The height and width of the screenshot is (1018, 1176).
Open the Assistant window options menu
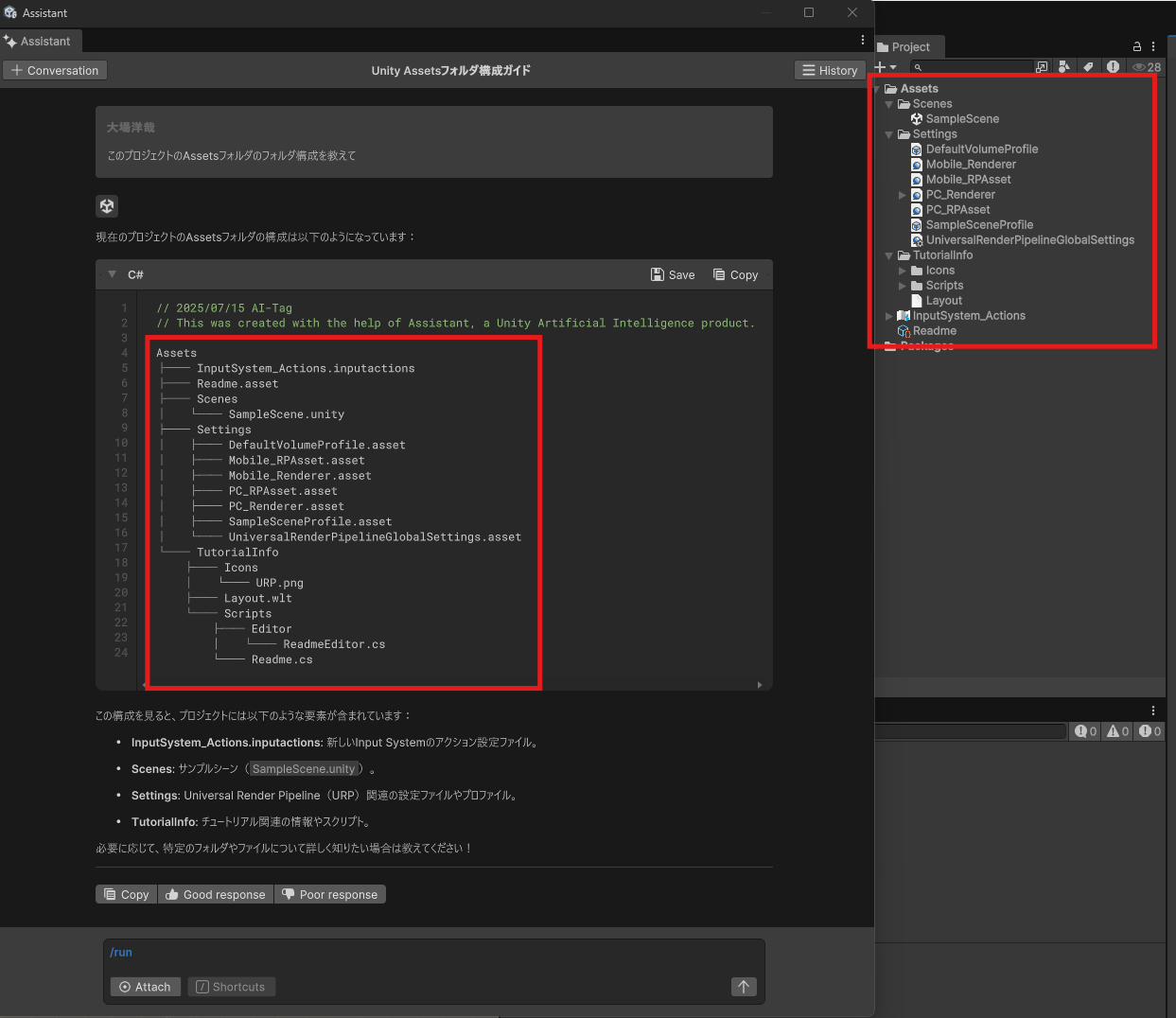click(x=862, y=41)
